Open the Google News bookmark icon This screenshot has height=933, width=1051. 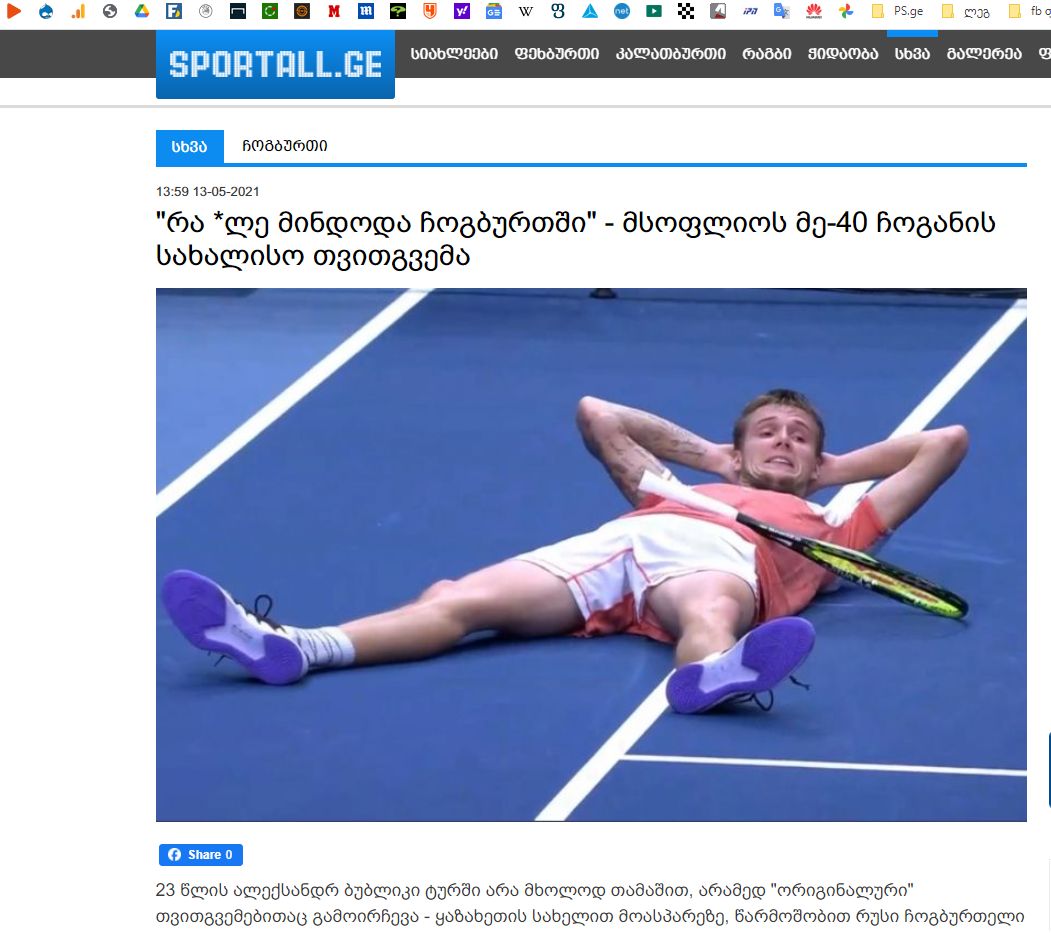[494, 11]
